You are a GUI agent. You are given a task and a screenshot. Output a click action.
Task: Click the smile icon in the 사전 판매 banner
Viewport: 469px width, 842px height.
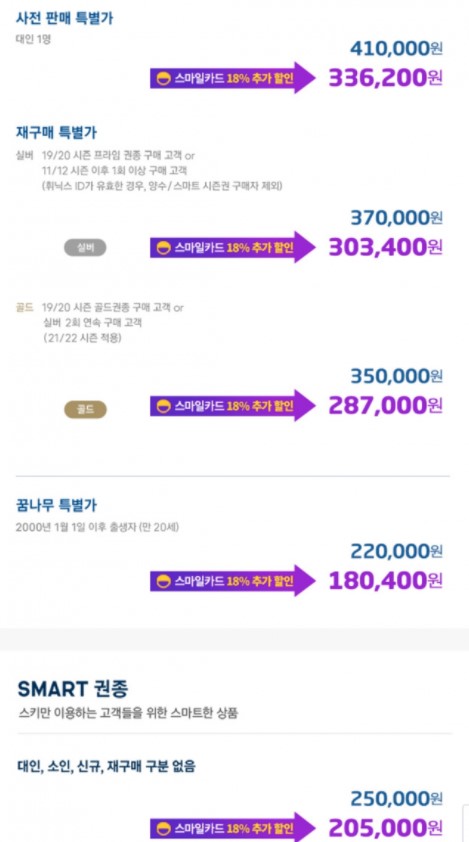163,79
